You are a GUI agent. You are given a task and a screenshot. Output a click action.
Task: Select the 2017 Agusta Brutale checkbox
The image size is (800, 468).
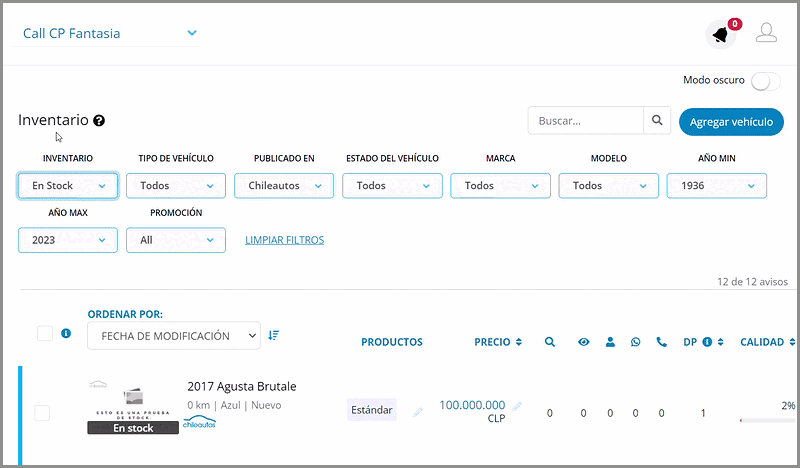(x=42, y=412)
